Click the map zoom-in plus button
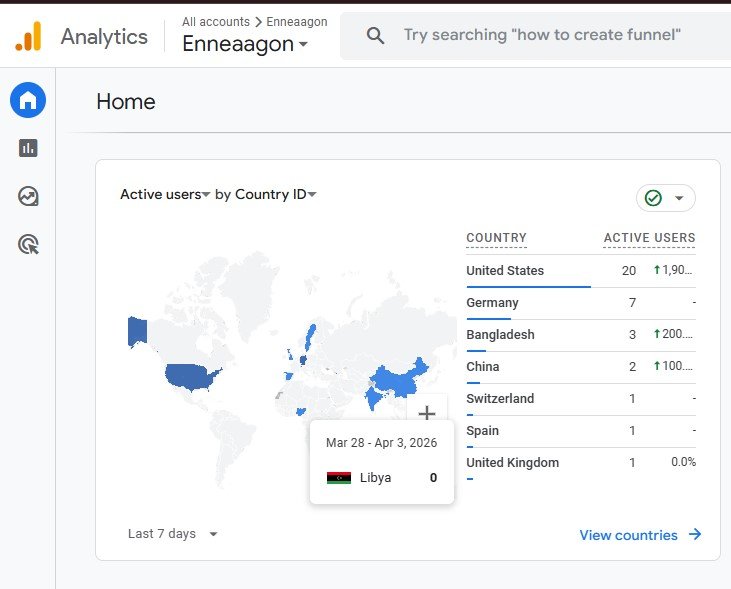The image size is (731, 589). 427,413
